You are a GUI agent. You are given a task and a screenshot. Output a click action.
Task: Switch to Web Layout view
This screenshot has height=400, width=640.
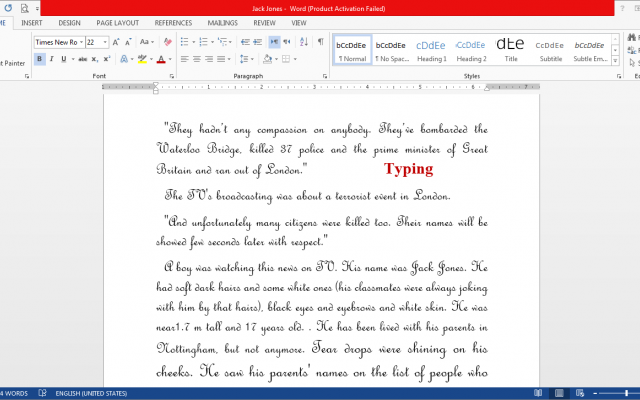[580, 393]
